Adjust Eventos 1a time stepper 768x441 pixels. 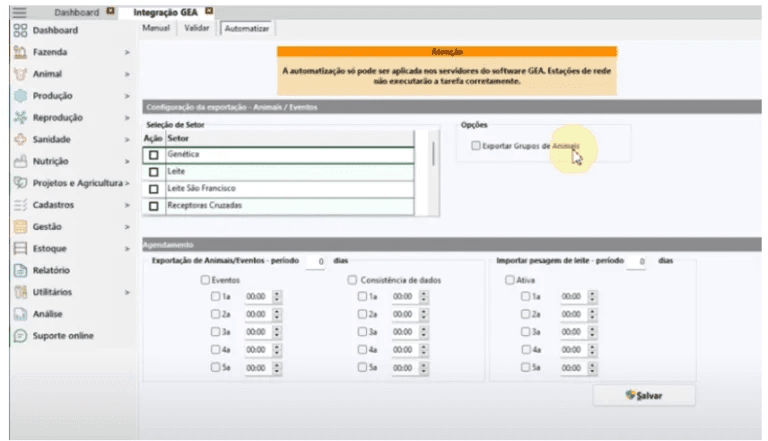coord(277,296)
